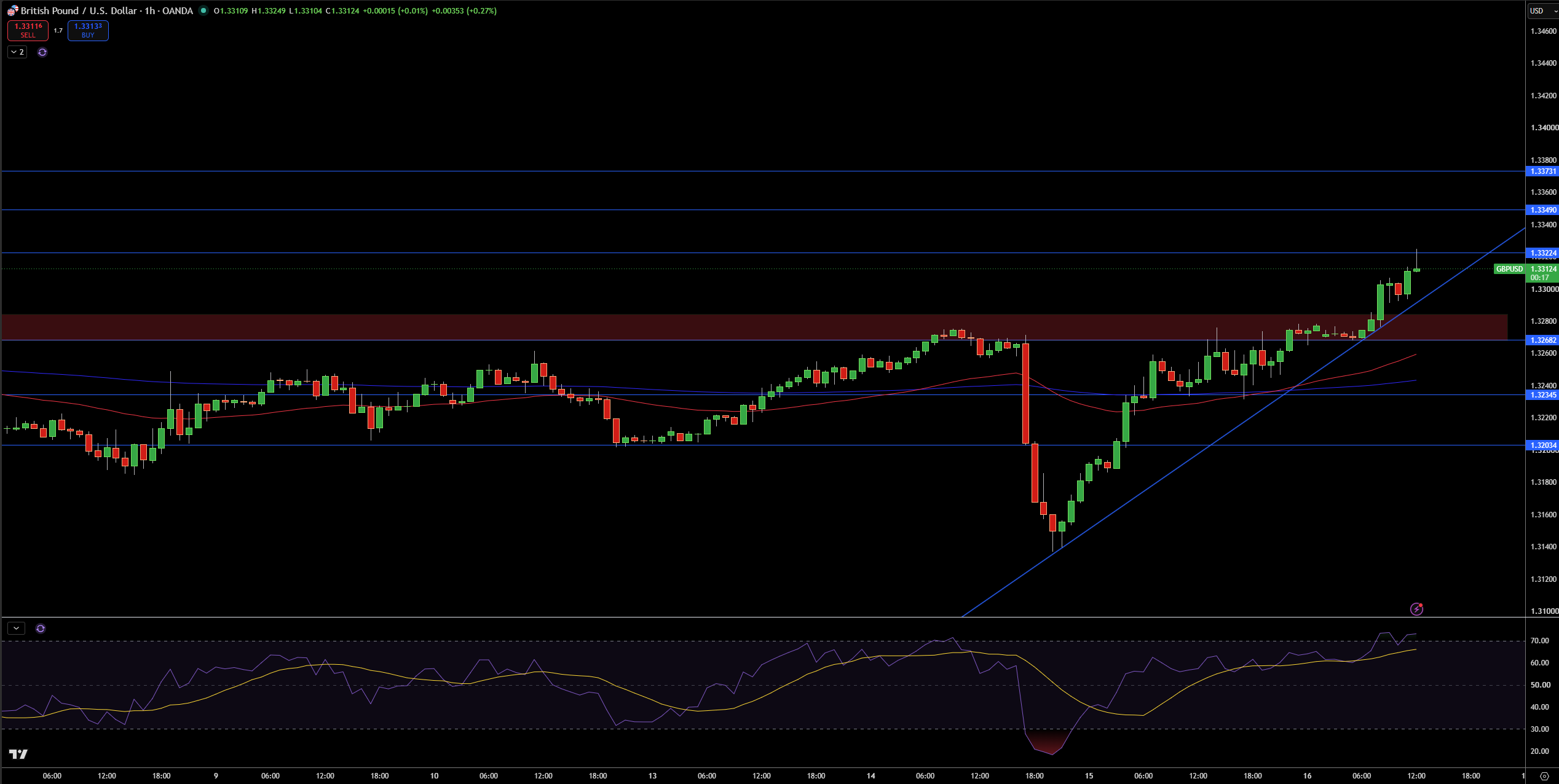
Task: Click the 1.33133 BUY button
Action: click(88, 31)
